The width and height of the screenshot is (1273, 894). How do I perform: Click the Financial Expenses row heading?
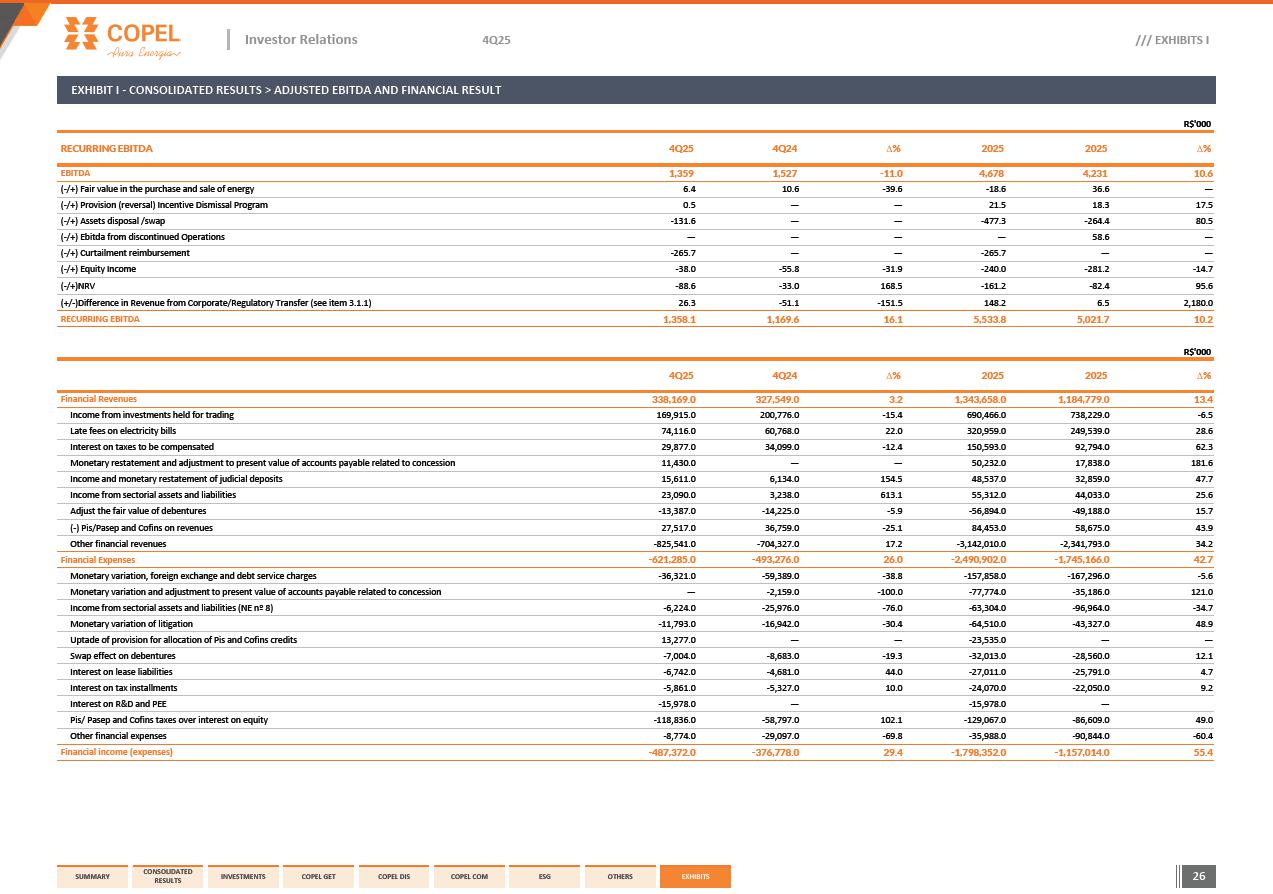[x=98, y=560]
